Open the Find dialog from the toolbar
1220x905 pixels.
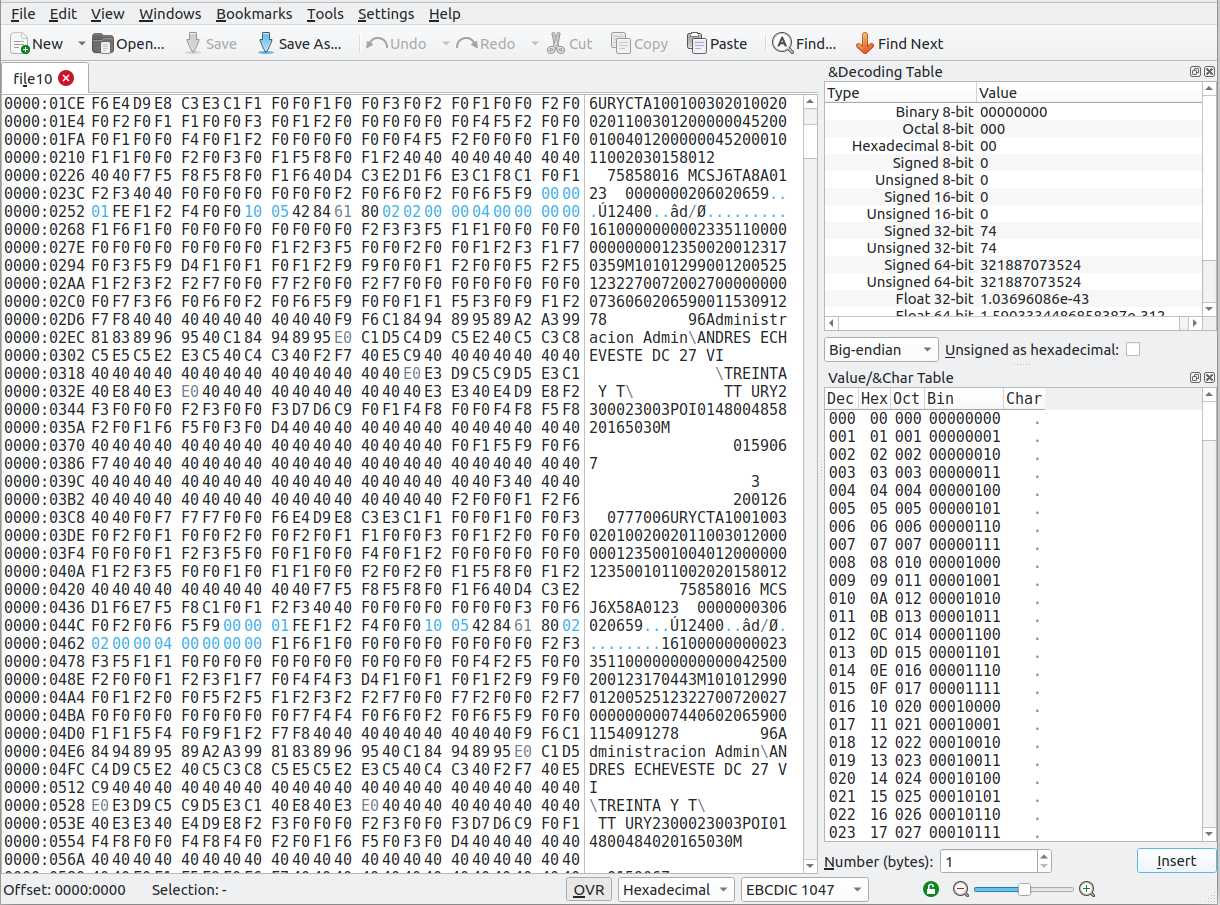[x=782, y=44]
